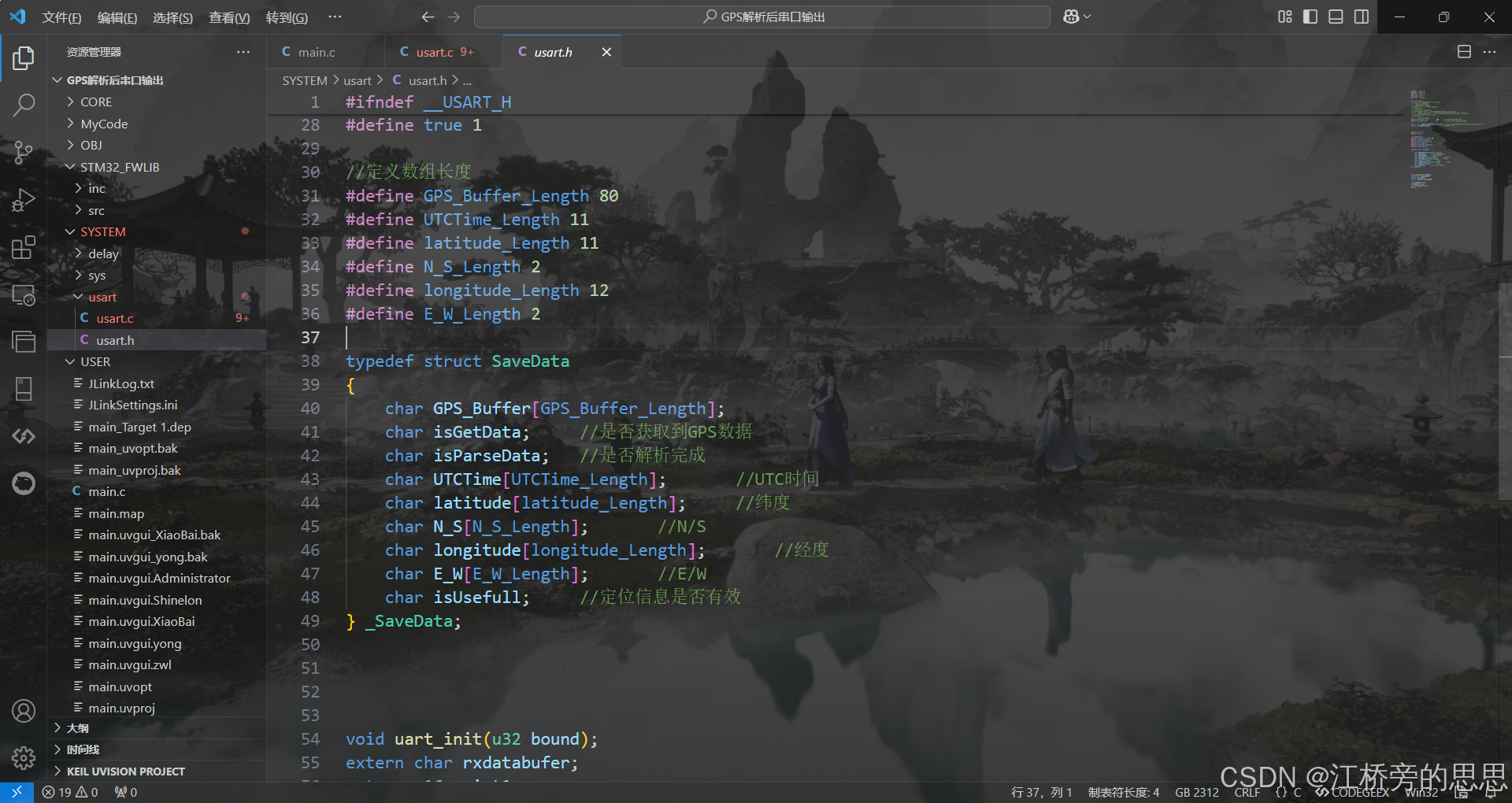
Task: Open the 转到(G) menu
Action: (x=287, y=17)
